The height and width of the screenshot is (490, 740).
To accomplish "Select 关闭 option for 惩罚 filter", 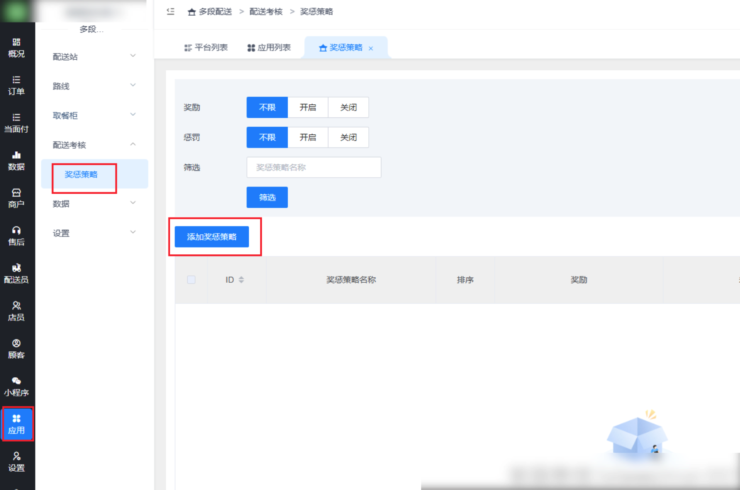I will [x=348, y=137].
